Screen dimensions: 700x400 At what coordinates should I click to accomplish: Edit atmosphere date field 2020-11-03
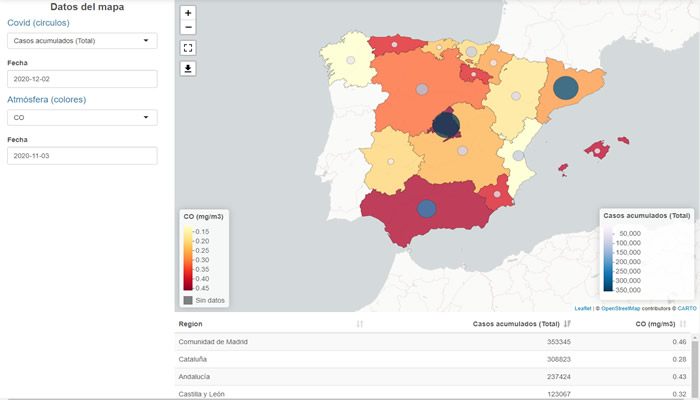[82, 156]
